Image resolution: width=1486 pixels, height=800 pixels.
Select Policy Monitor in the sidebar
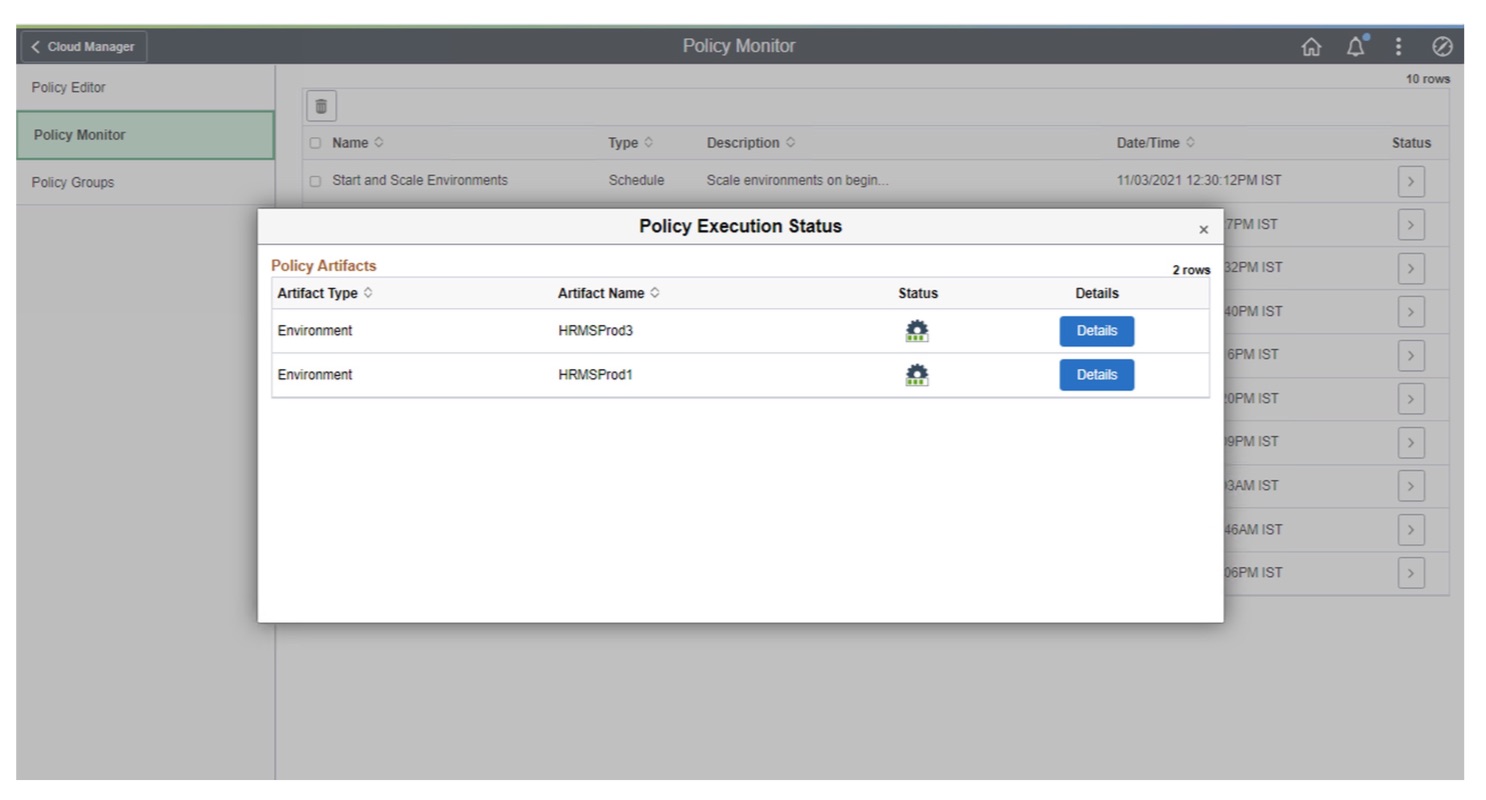145,135
